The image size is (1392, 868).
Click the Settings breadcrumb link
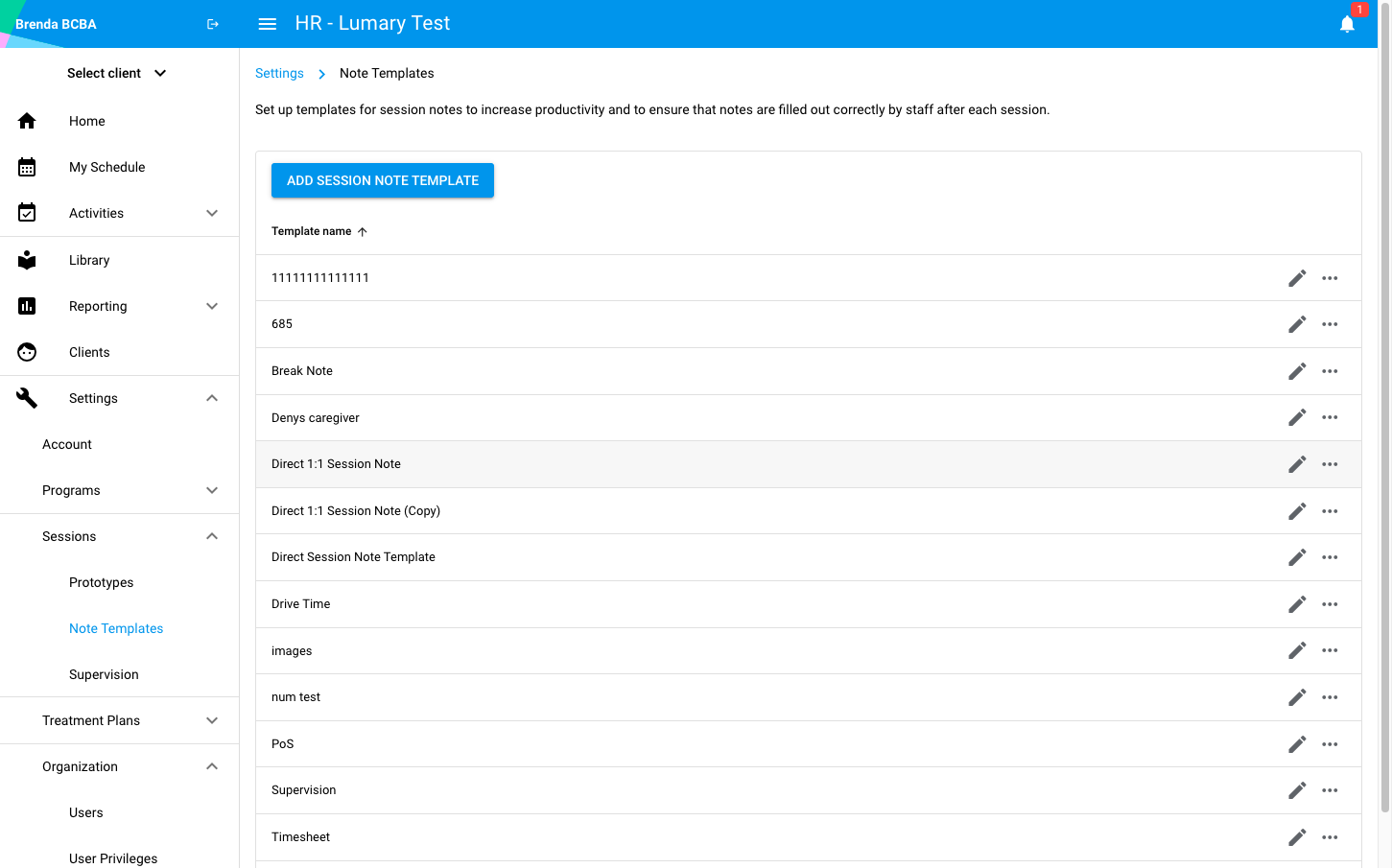(279, 73)
